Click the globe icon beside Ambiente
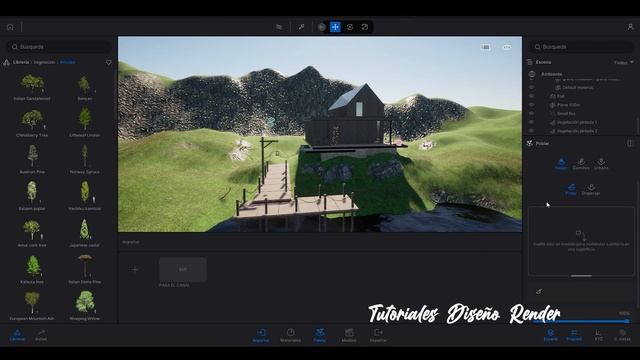The height and width of the screenshot is (360, 640). click(x=532, y=74)
